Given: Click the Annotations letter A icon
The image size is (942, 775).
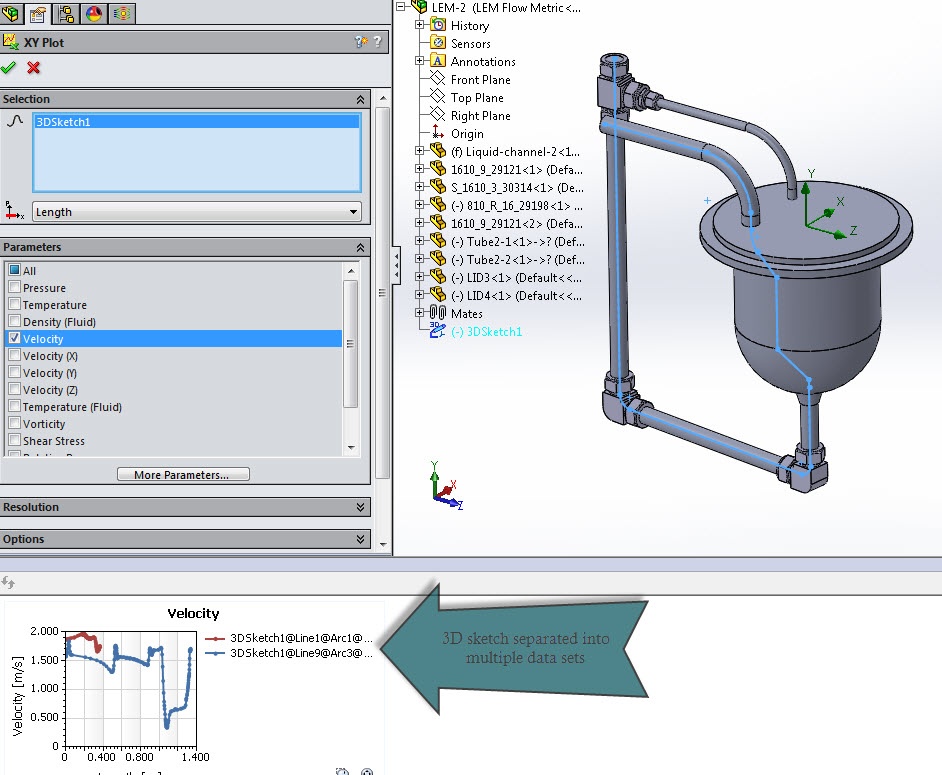Looking at the screenshot, I should 439,61.
